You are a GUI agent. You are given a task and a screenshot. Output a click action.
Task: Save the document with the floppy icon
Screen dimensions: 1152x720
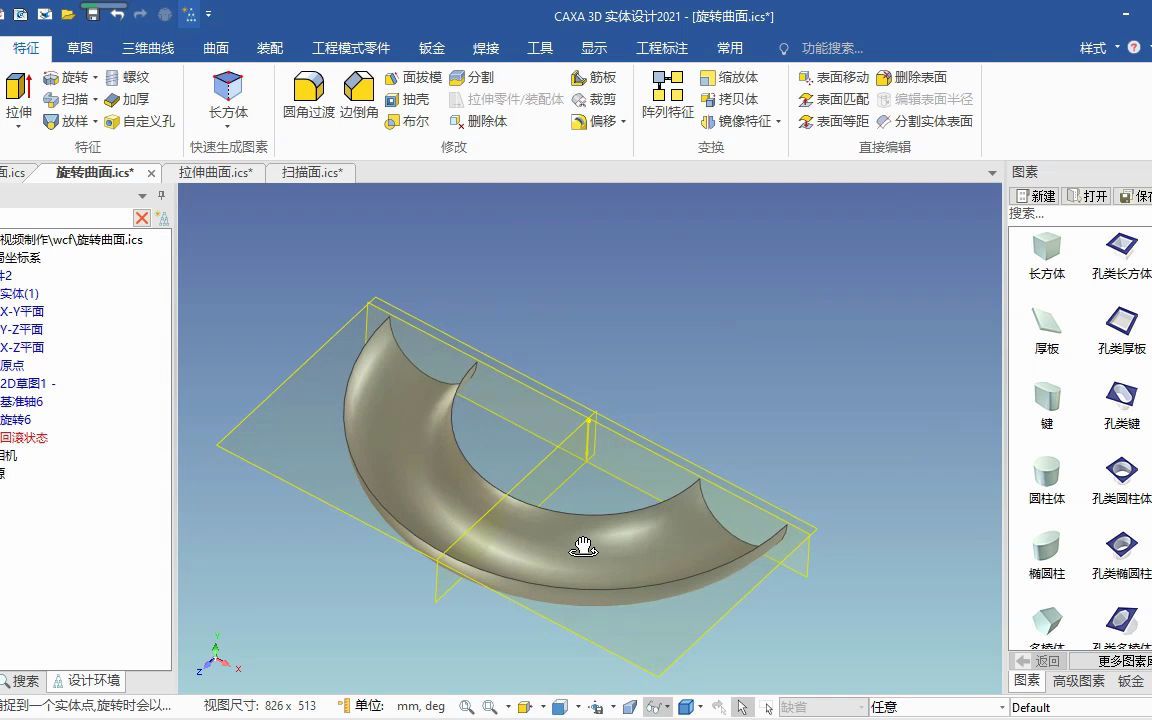pos(93,14)
